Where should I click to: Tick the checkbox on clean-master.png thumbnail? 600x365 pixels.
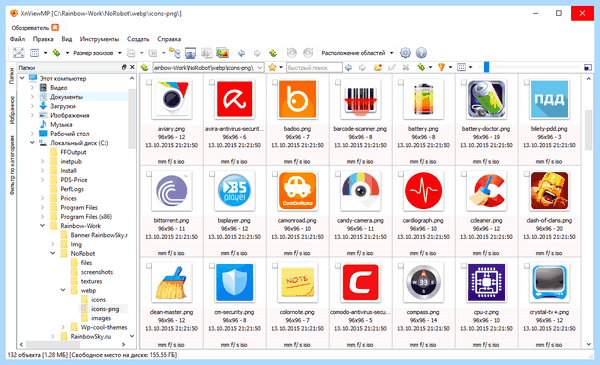click(x=149, y=266)
